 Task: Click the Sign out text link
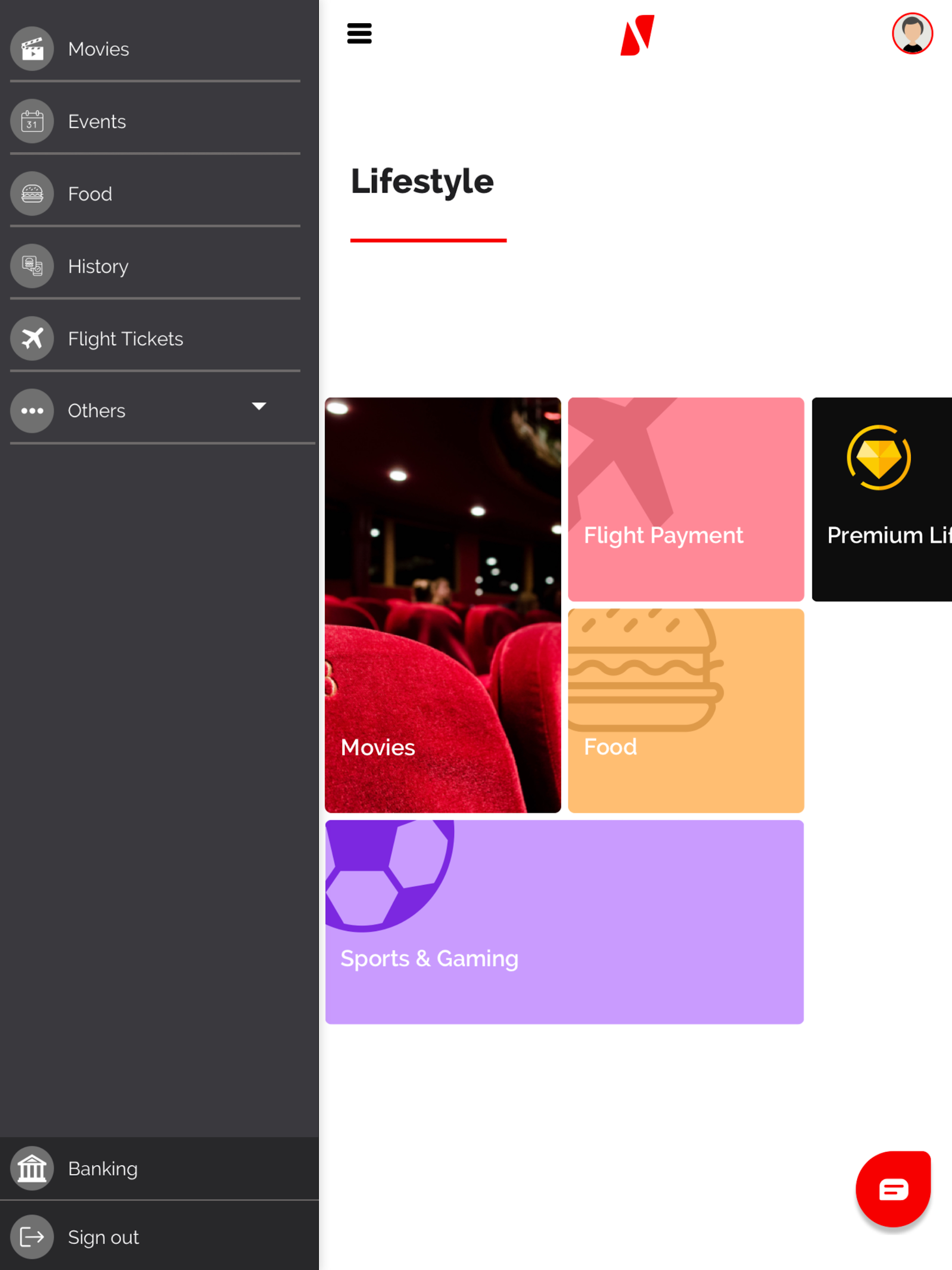[x=103, y=1237]
